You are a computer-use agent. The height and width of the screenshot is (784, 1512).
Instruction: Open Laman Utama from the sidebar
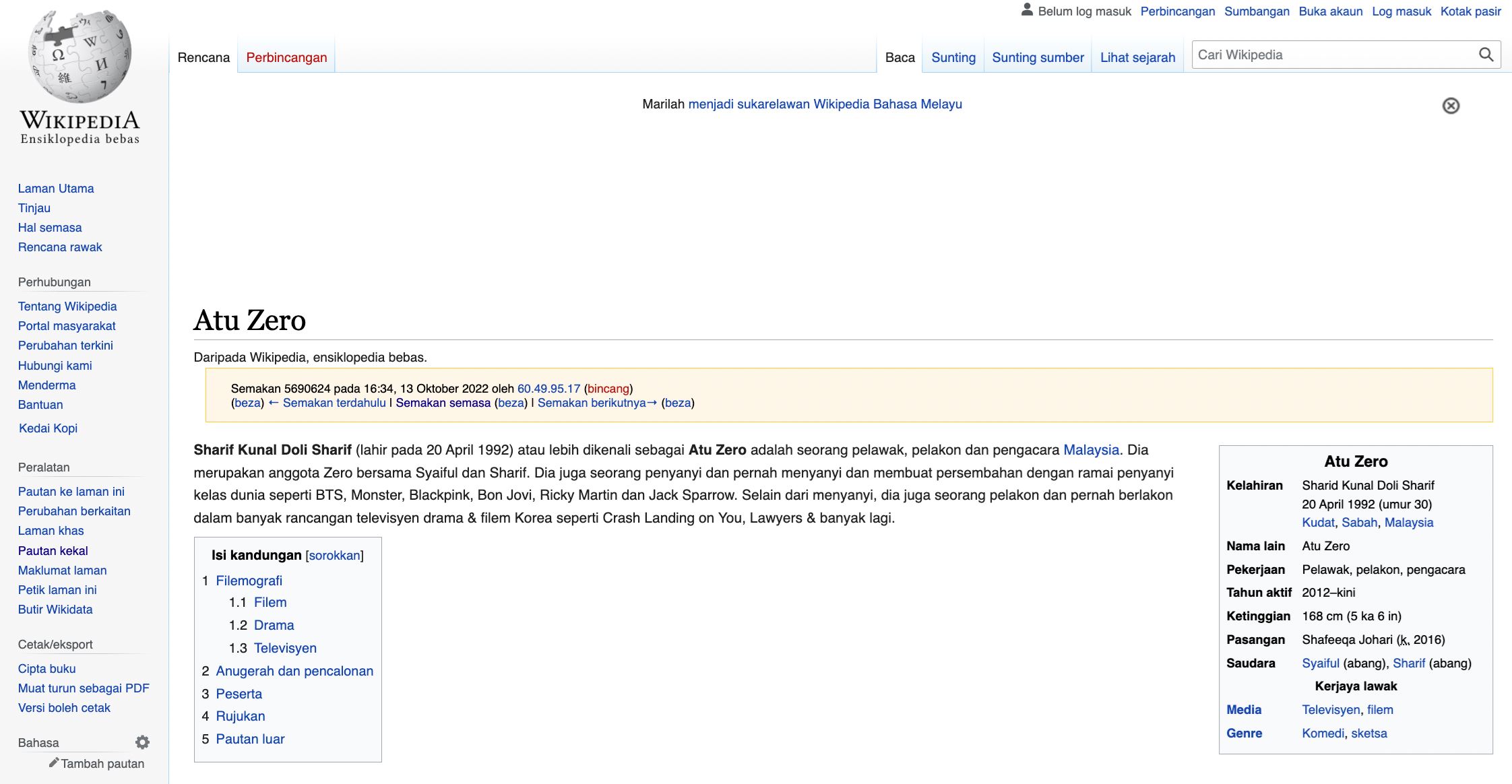click(x=56, y=189)
